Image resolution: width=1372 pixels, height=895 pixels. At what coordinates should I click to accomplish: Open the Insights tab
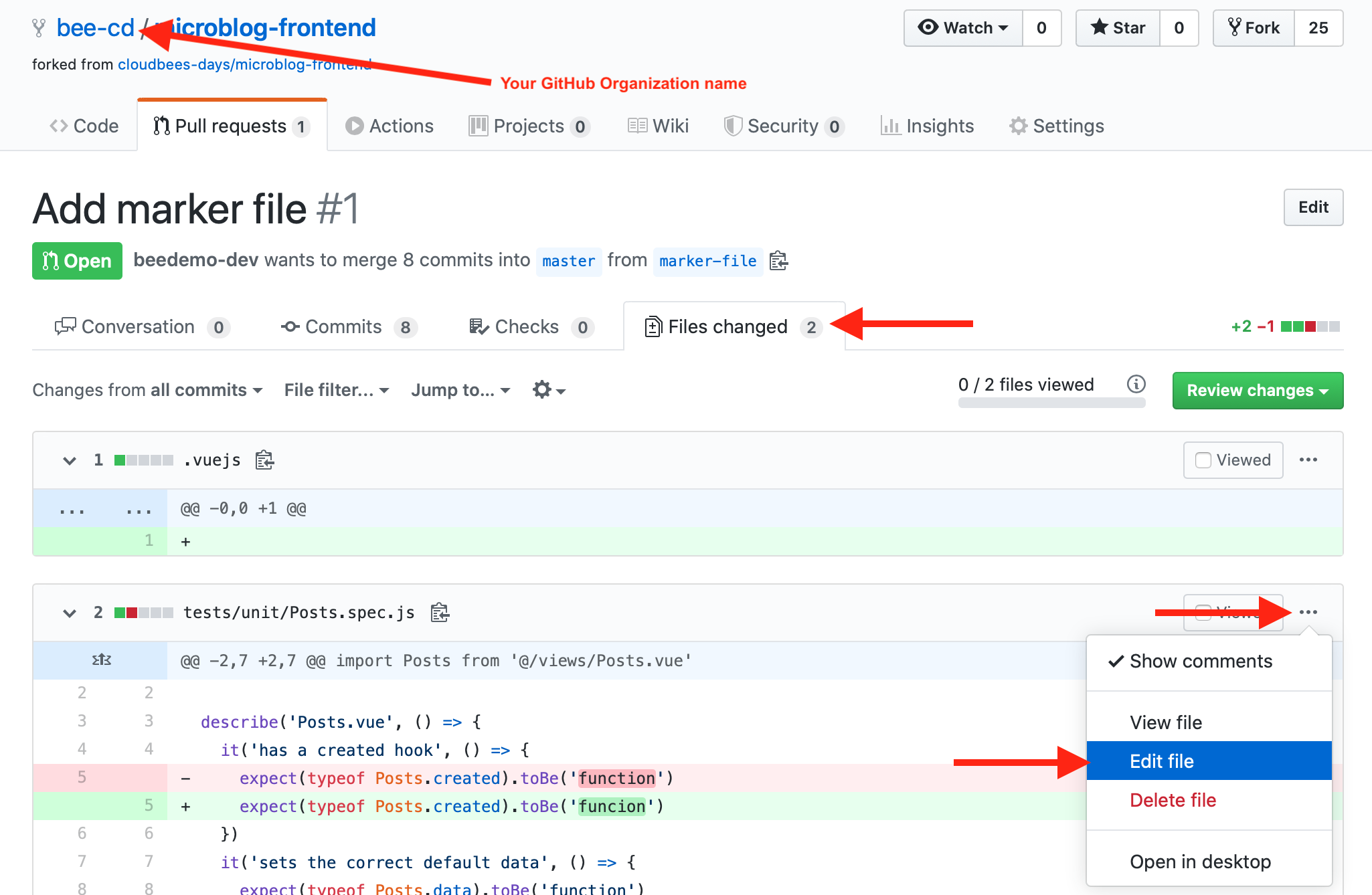[927, 126]
